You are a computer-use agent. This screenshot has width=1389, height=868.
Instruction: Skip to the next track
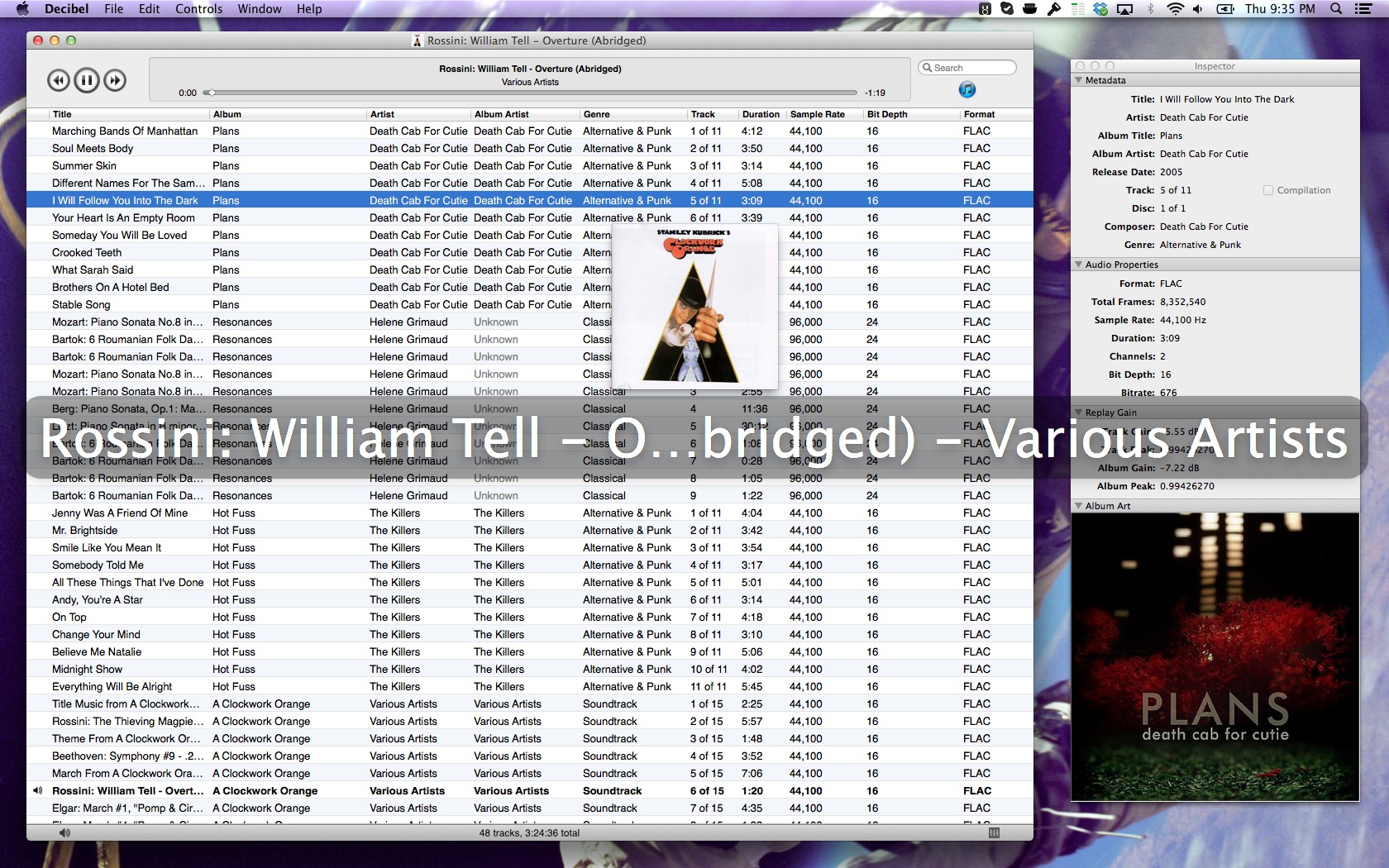[x=116, y=80]
